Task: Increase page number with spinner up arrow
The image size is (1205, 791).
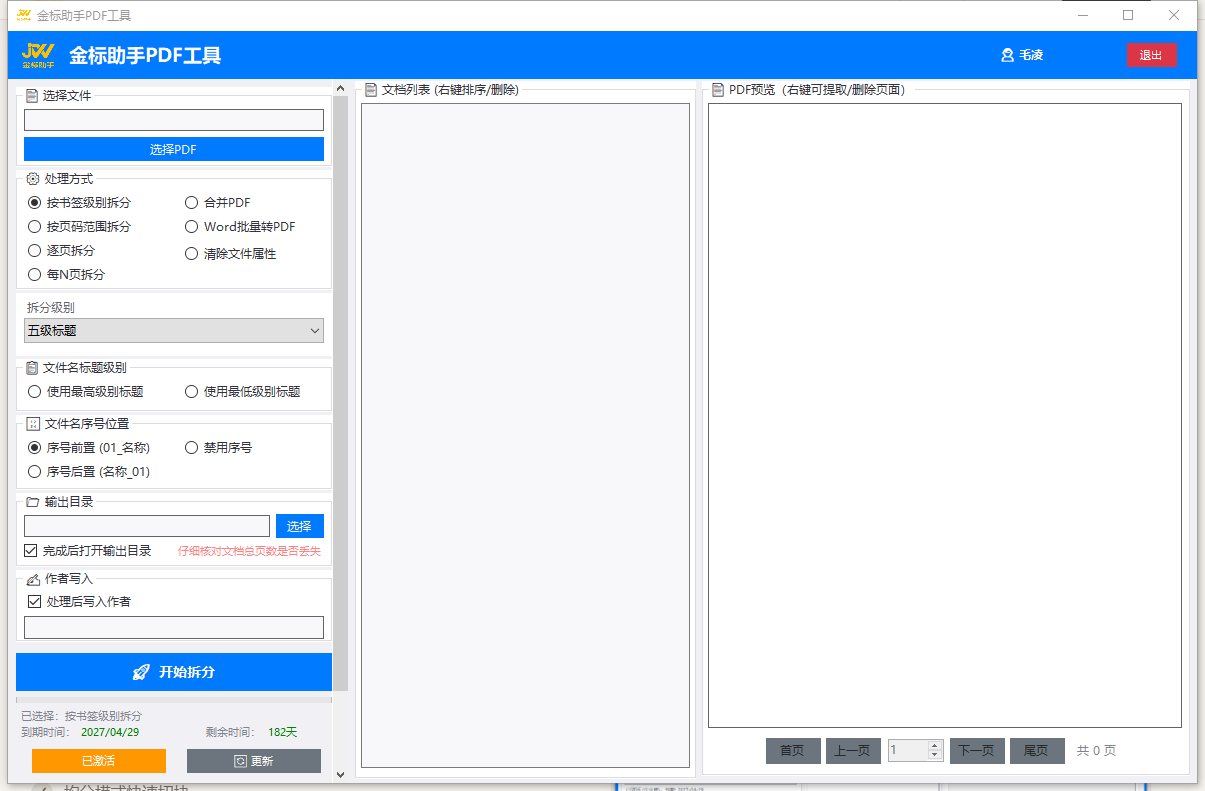Action: point(935,745)
